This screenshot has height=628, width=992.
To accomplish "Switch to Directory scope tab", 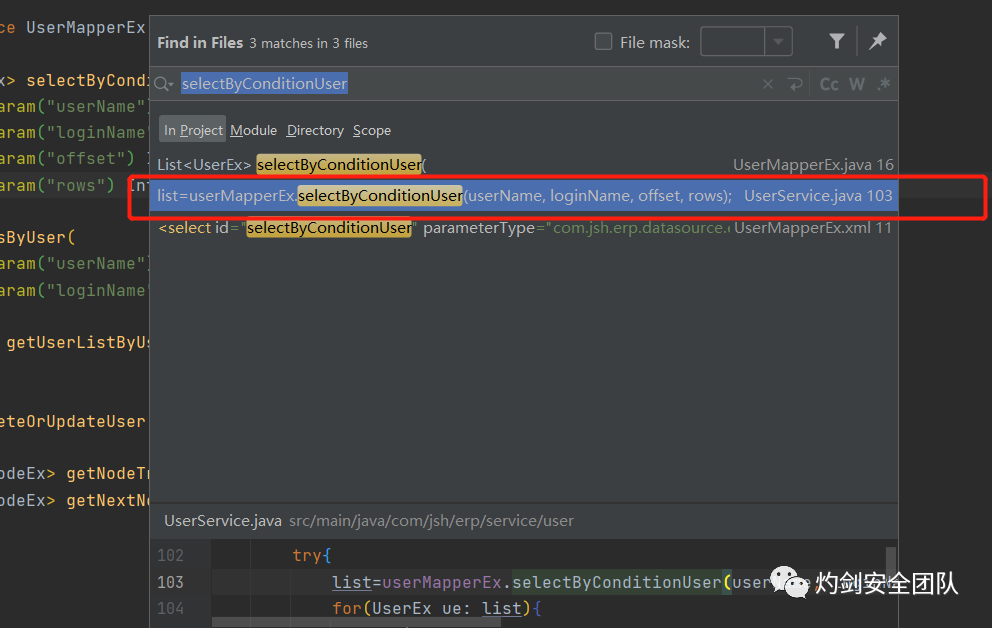I will pyautogui.click(x=315, y=130).
